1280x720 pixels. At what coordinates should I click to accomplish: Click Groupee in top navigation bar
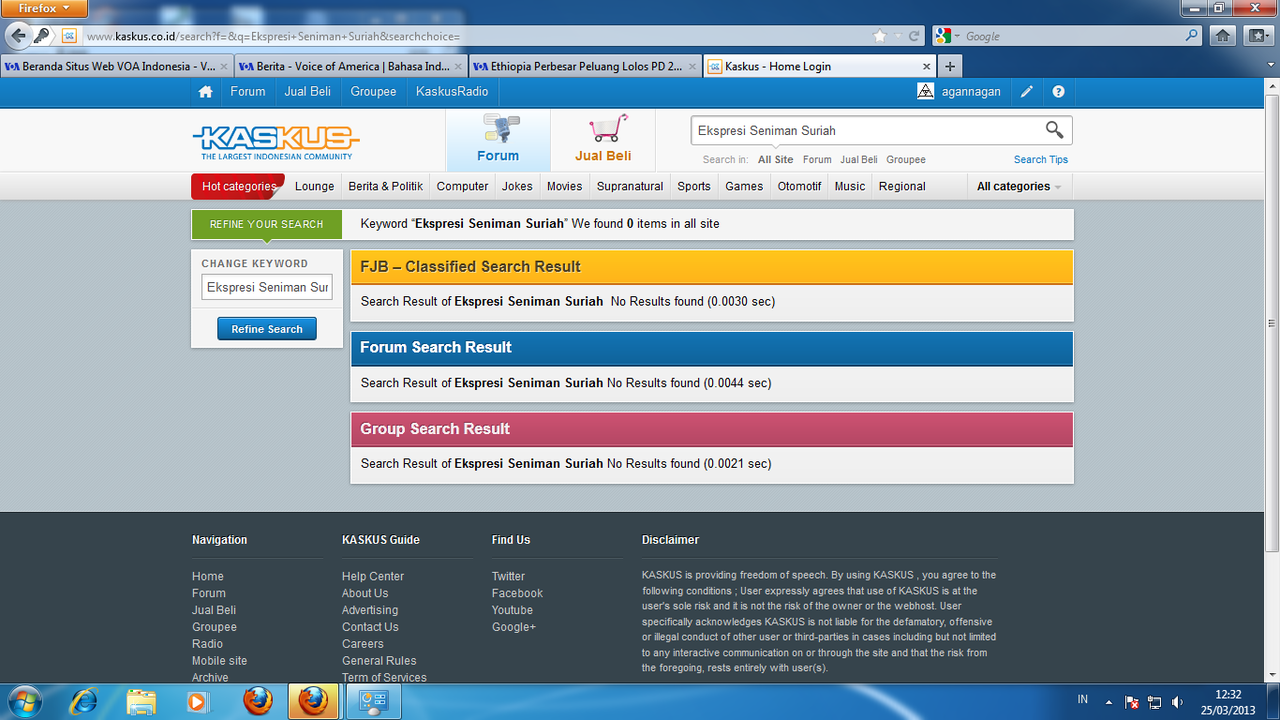point(373,91)
